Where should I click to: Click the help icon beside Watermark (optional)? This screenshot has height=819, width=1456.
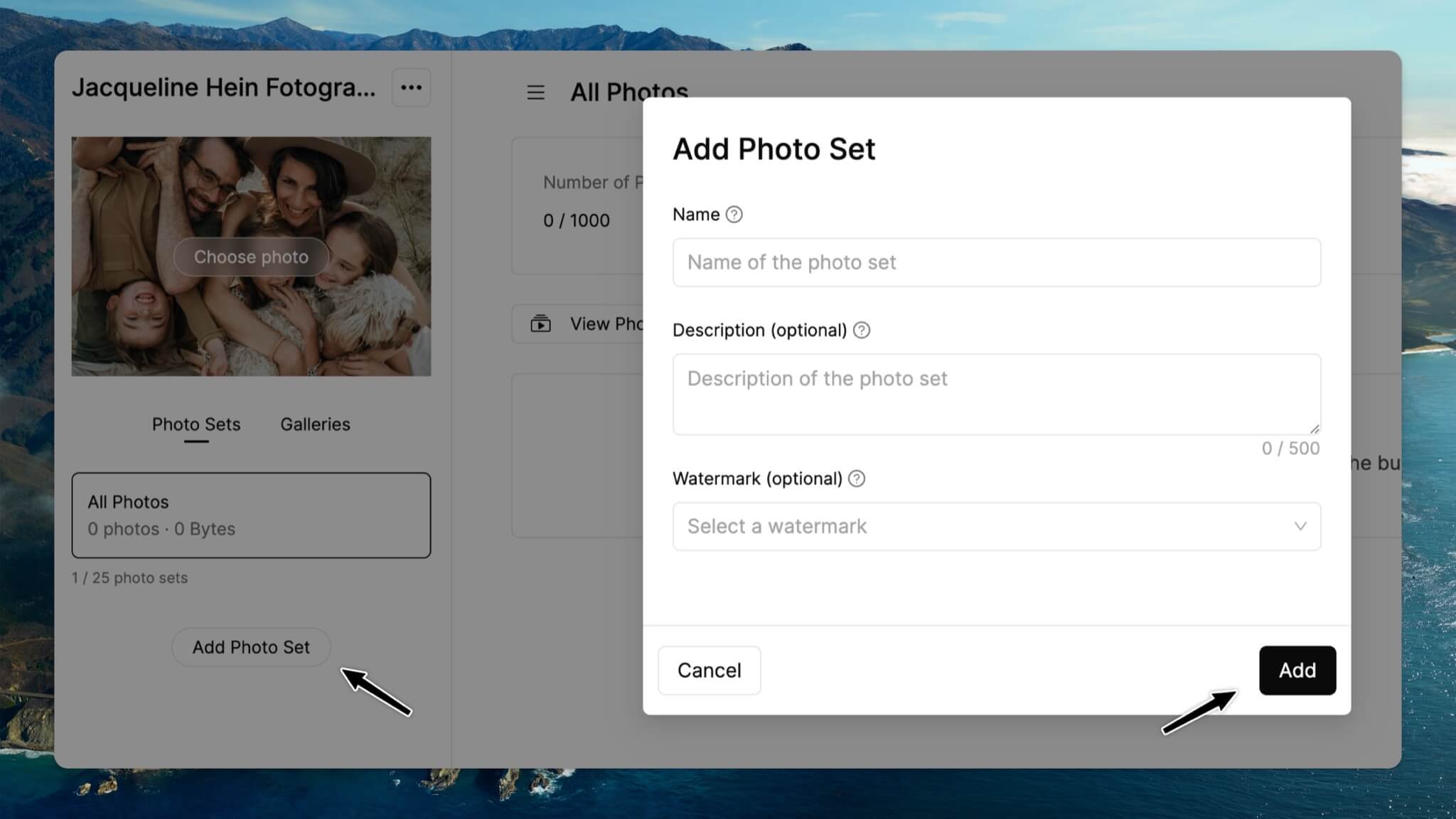click(857, 478)
